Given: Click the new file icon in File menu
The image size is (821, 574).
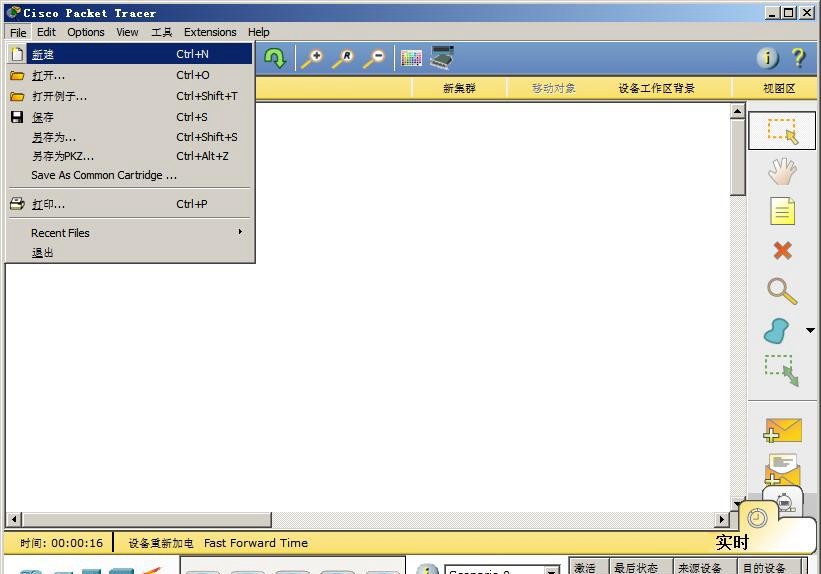Looking at the screenshot, I should click(x=17, y=53).
